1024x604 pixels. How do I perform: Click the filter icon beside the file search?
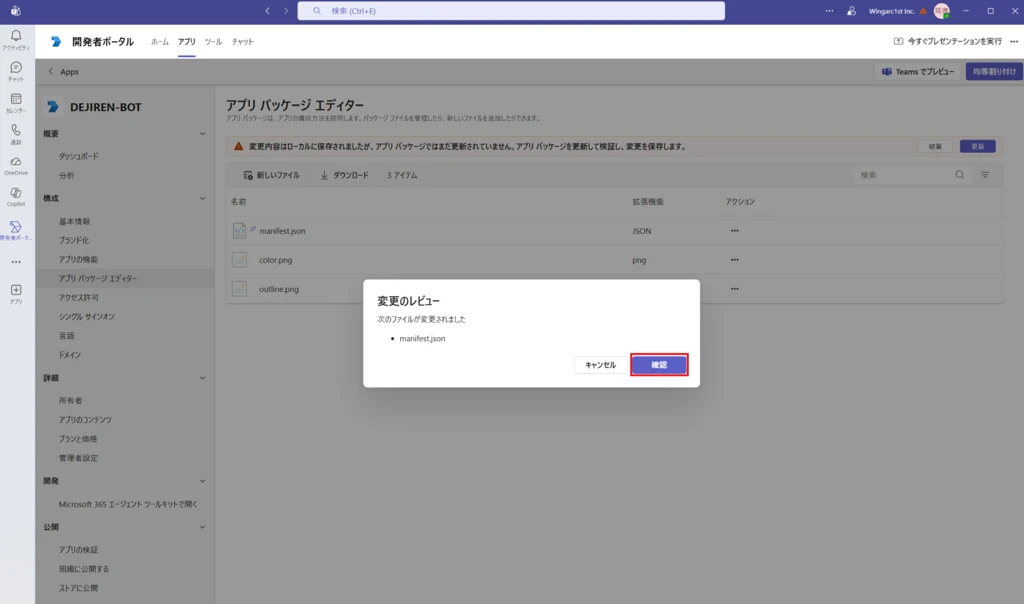coord(985,175)
